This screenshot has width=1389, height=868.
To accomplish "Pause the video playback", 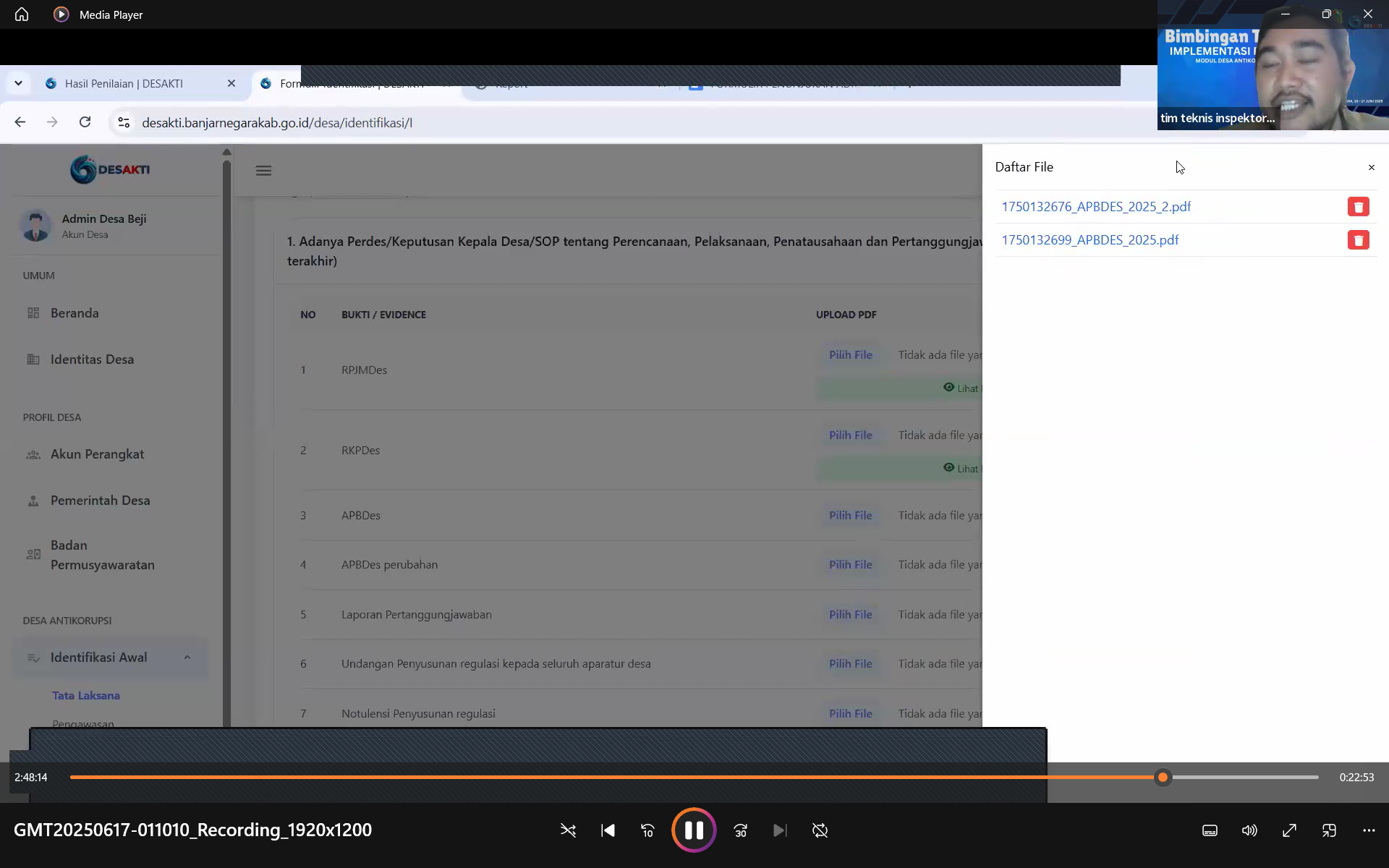I will tap(693, 830).
